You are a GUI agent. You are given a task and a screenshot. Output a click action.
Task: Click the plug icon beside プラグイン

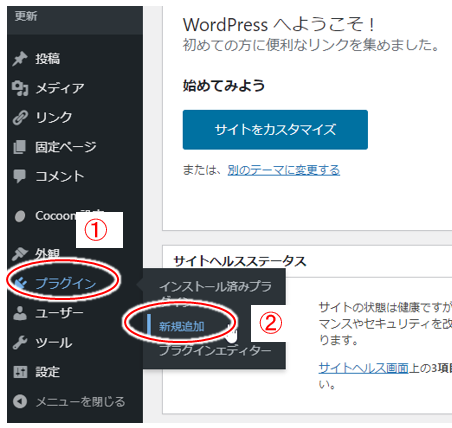(20, 284)
